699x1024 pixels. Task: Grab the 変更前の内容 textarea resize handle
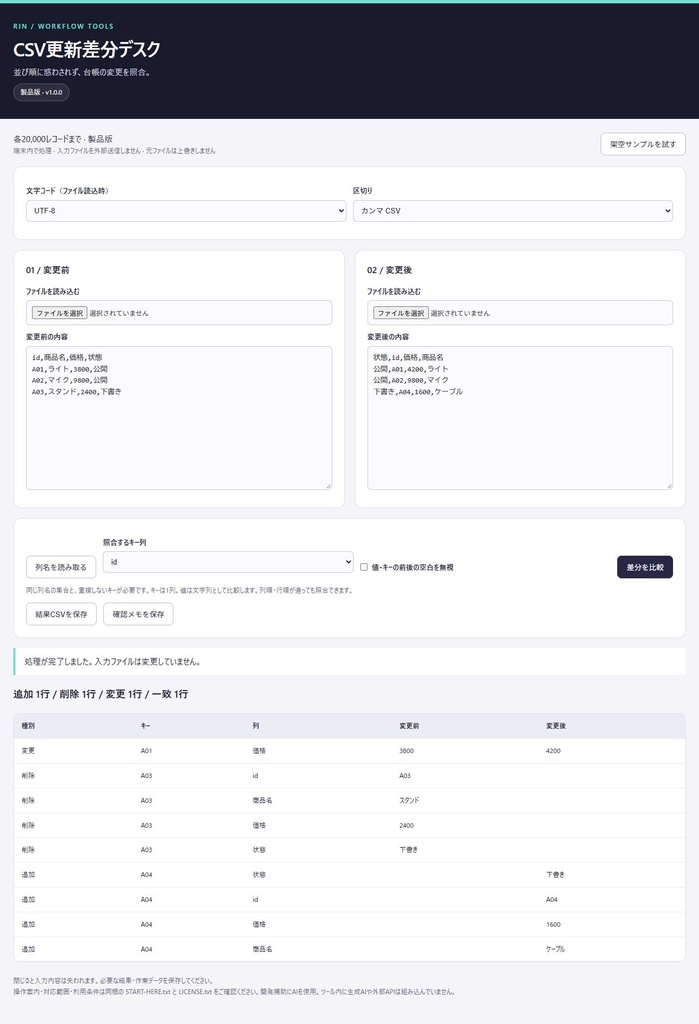click(328, 486)
